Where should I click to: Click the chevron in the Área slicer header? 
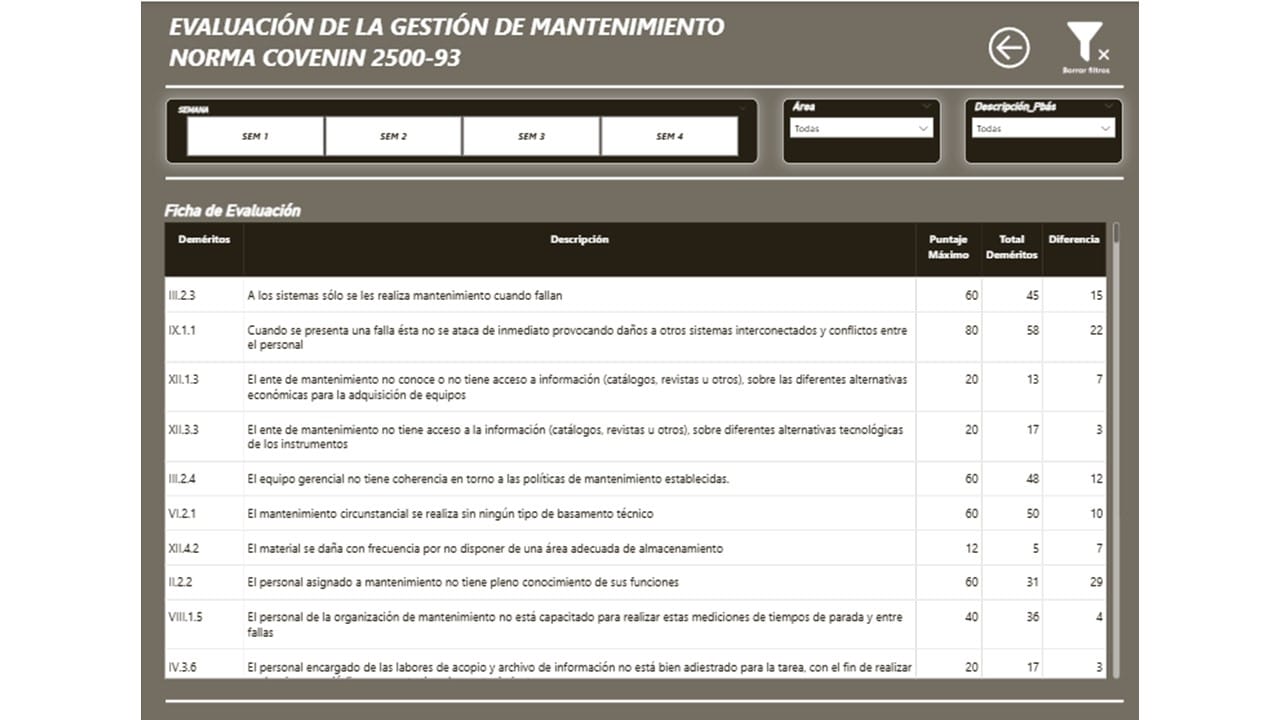[927, 106]
